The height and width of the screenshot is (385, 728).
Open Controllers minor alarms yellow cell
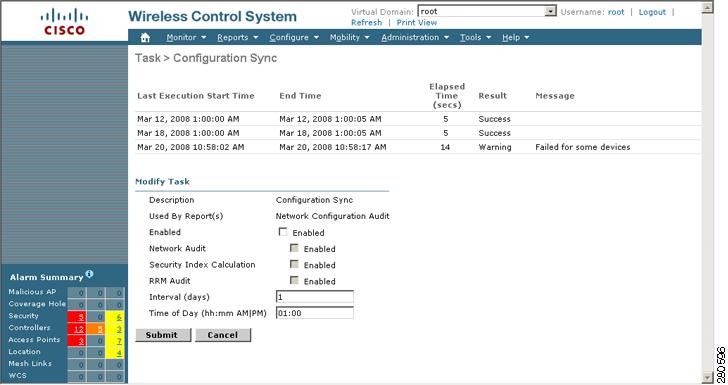[x=115, y=329]
